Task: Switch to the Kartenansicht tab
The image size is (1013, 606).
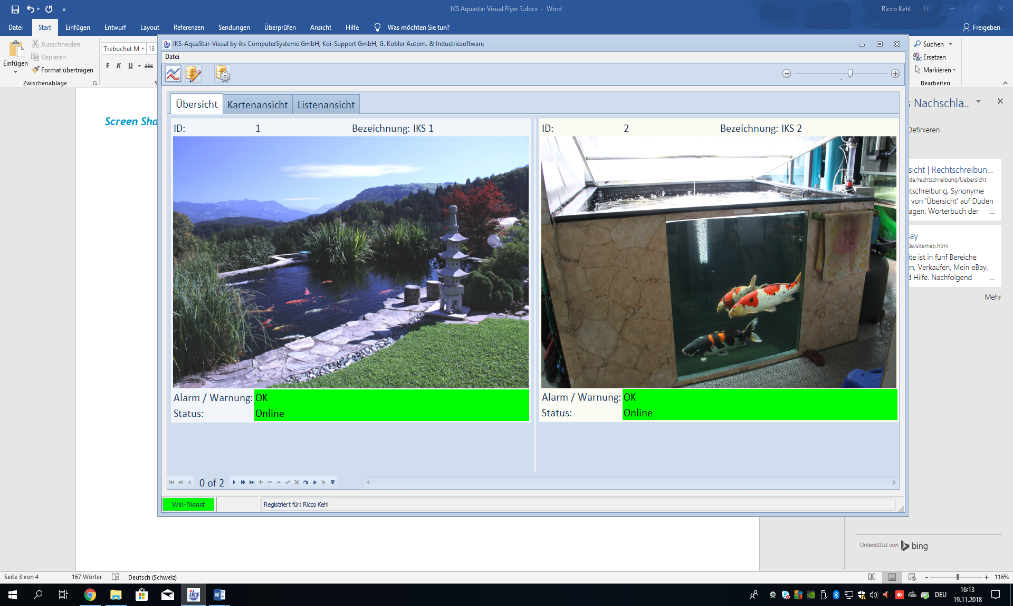Action: click(258, 105)
